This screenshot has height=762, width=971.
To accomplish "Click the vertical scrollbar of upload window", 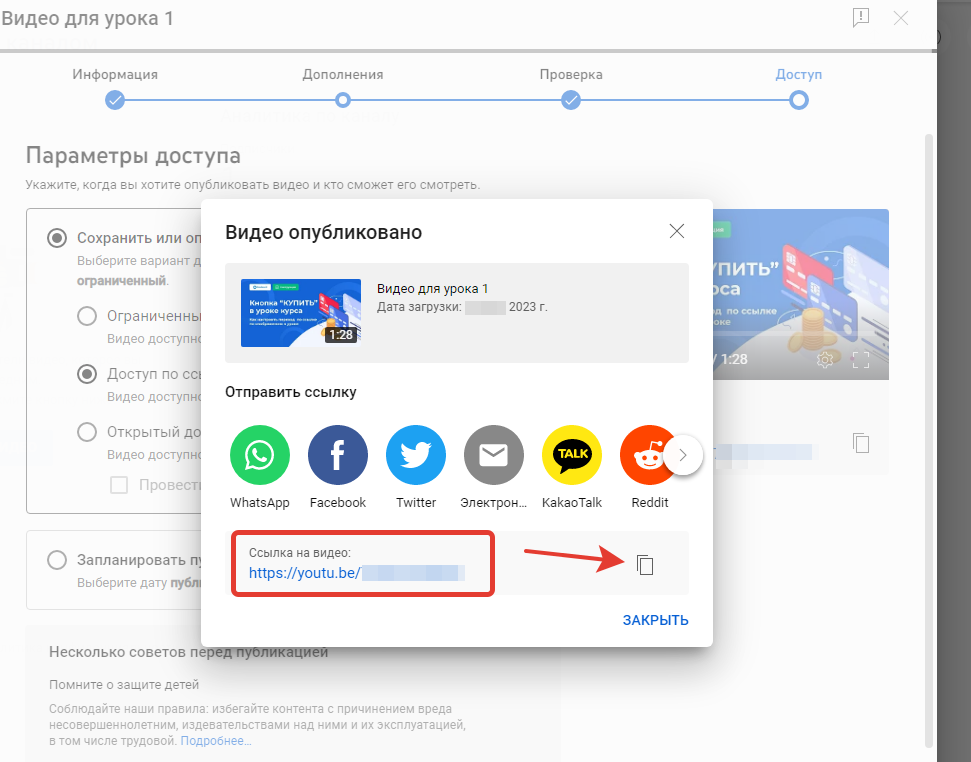I will 928,439.
